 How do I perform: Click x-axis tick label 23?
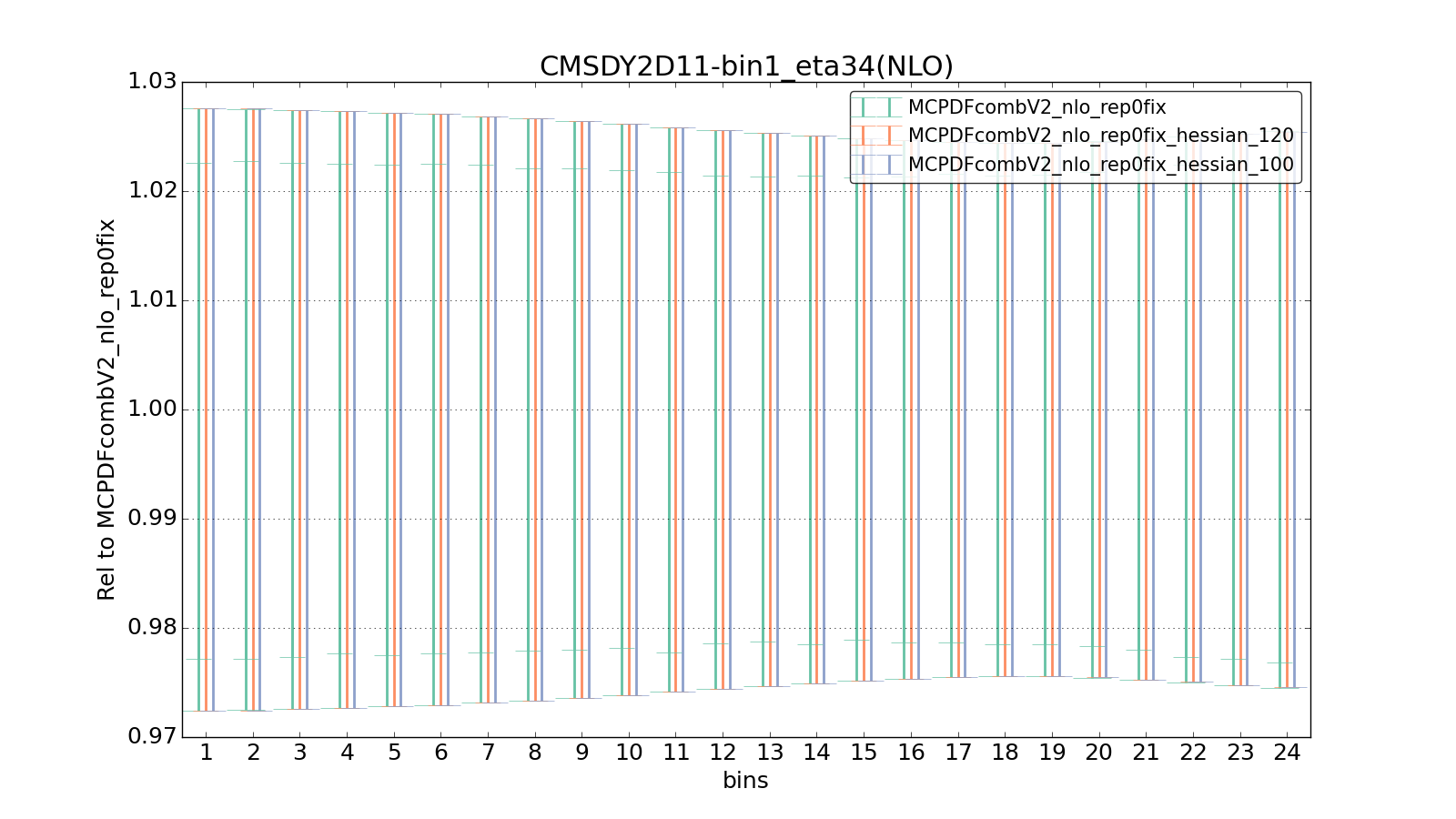click(x=1240, y=753)
